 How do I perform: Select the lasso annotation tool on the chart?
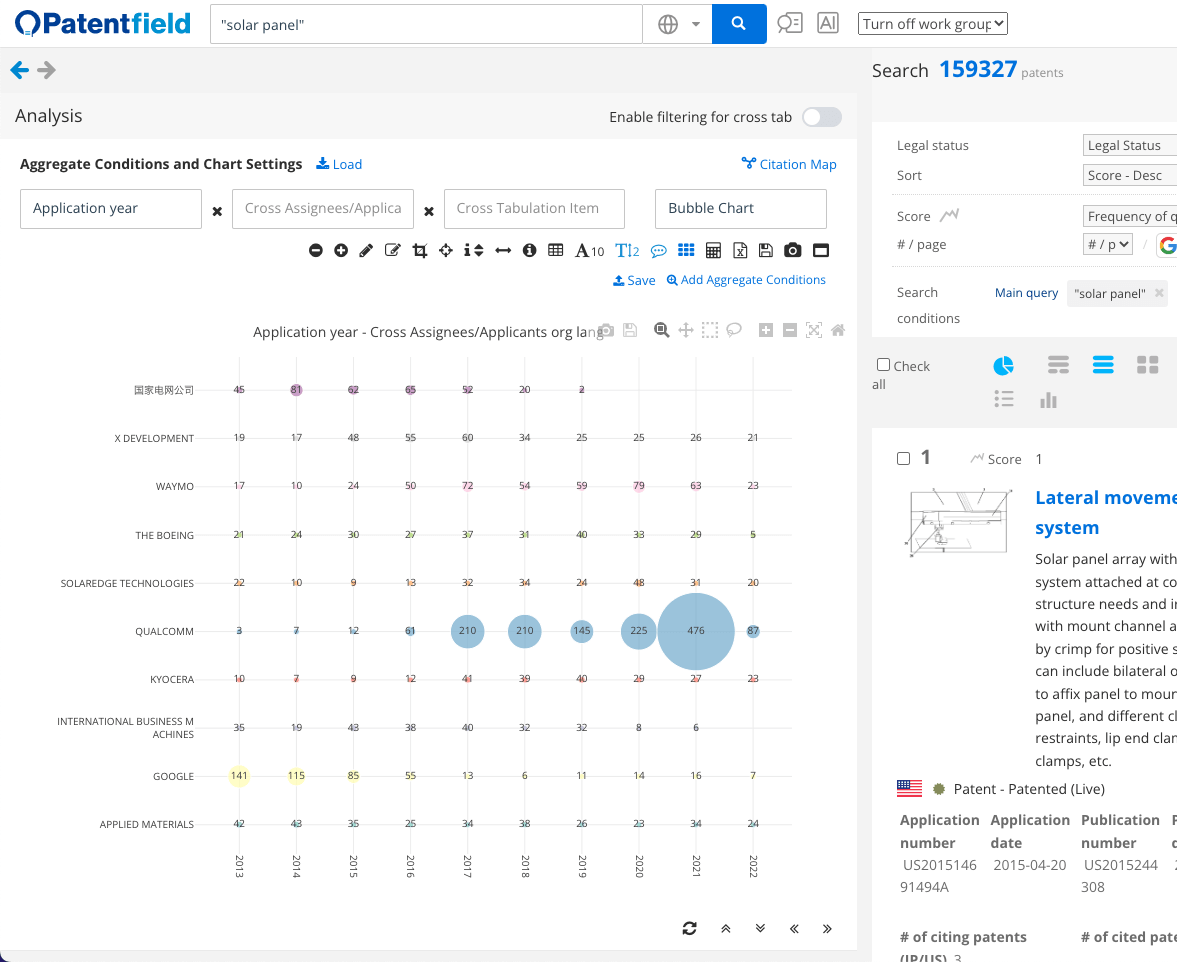coord(734,329)
